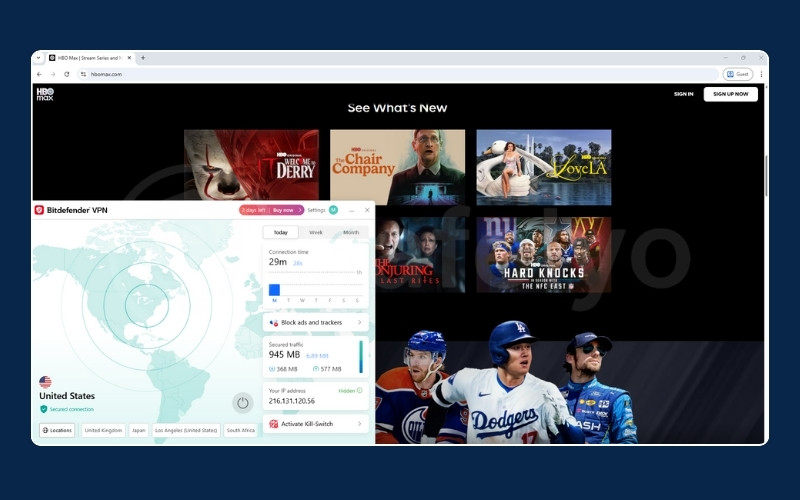800x500 pixels.
Task: Switch to the Today stats tab
Action: (281, 233)
